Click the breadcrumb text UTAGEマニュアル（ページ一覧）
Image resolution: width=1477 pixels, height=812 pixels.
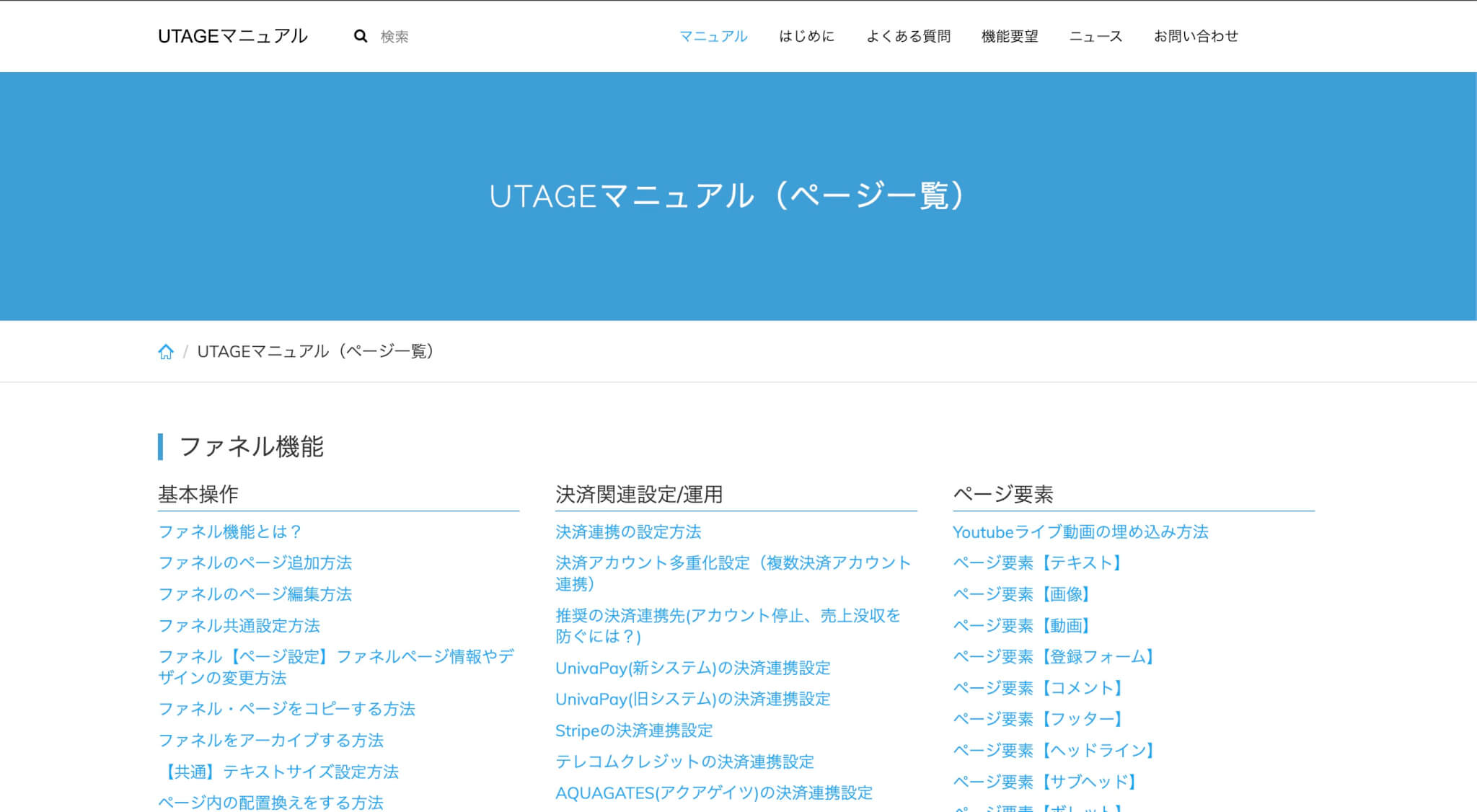click(x=315, y=351)
